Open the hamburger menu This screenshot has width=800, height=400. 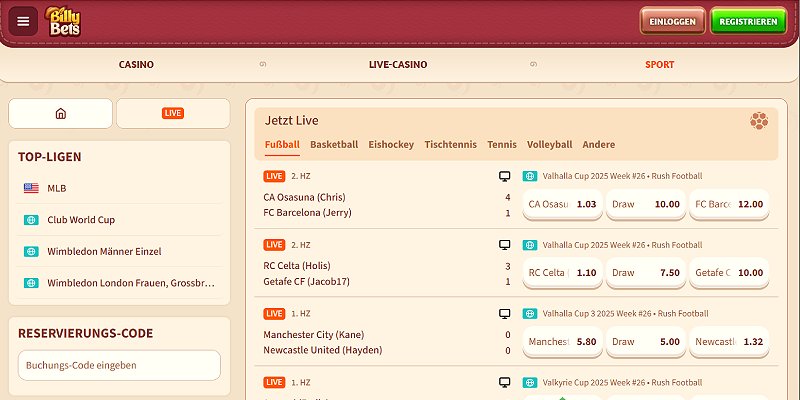pos(24,21)
